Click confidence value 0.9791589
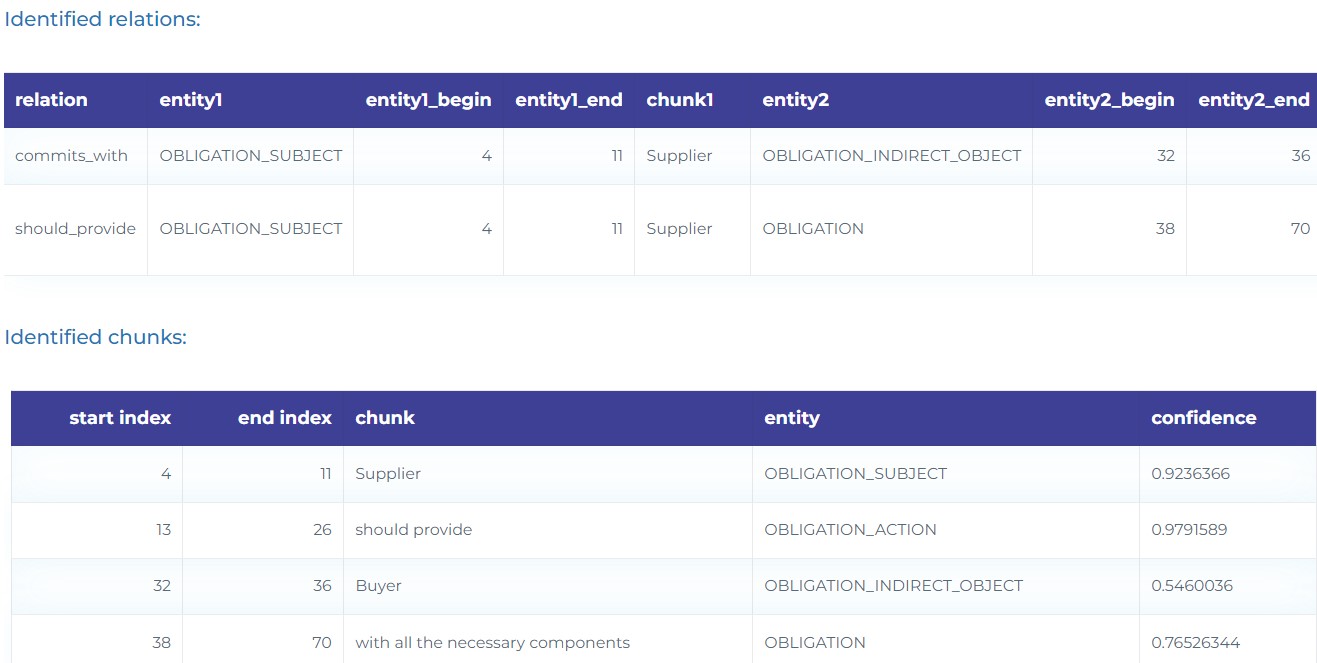Image resolution: width=1317 pixels, height=663 pixels. [x=1189, y=530]
